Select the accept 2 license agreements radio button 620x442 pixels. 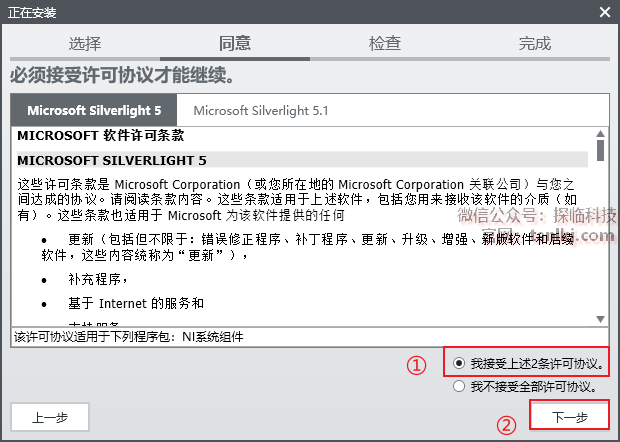click(x=459, y=363)
